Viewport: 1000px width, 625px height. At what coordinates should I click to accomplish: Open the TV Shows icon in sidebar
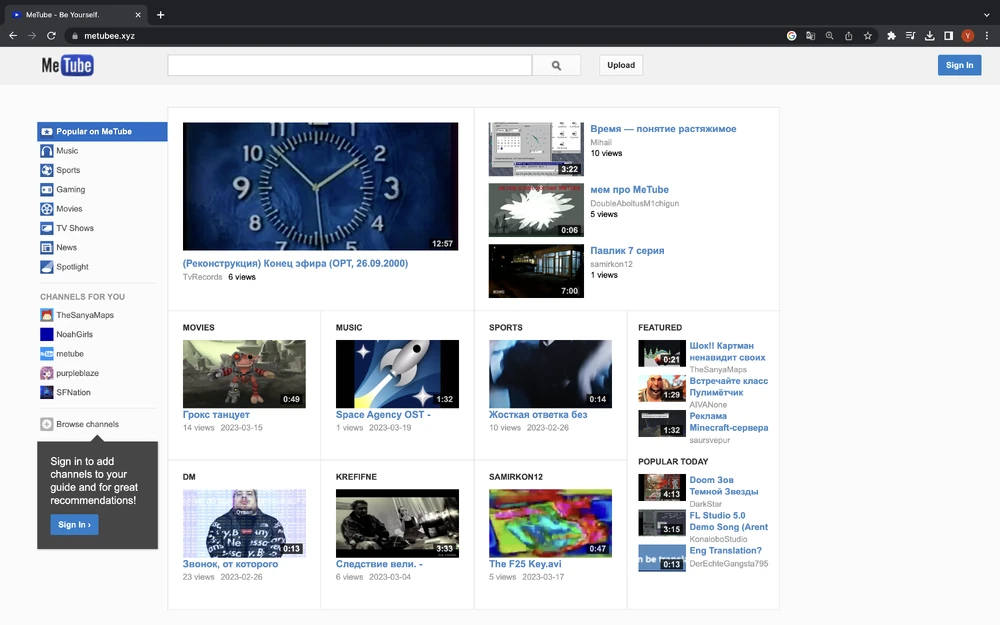tap(47, 228)
